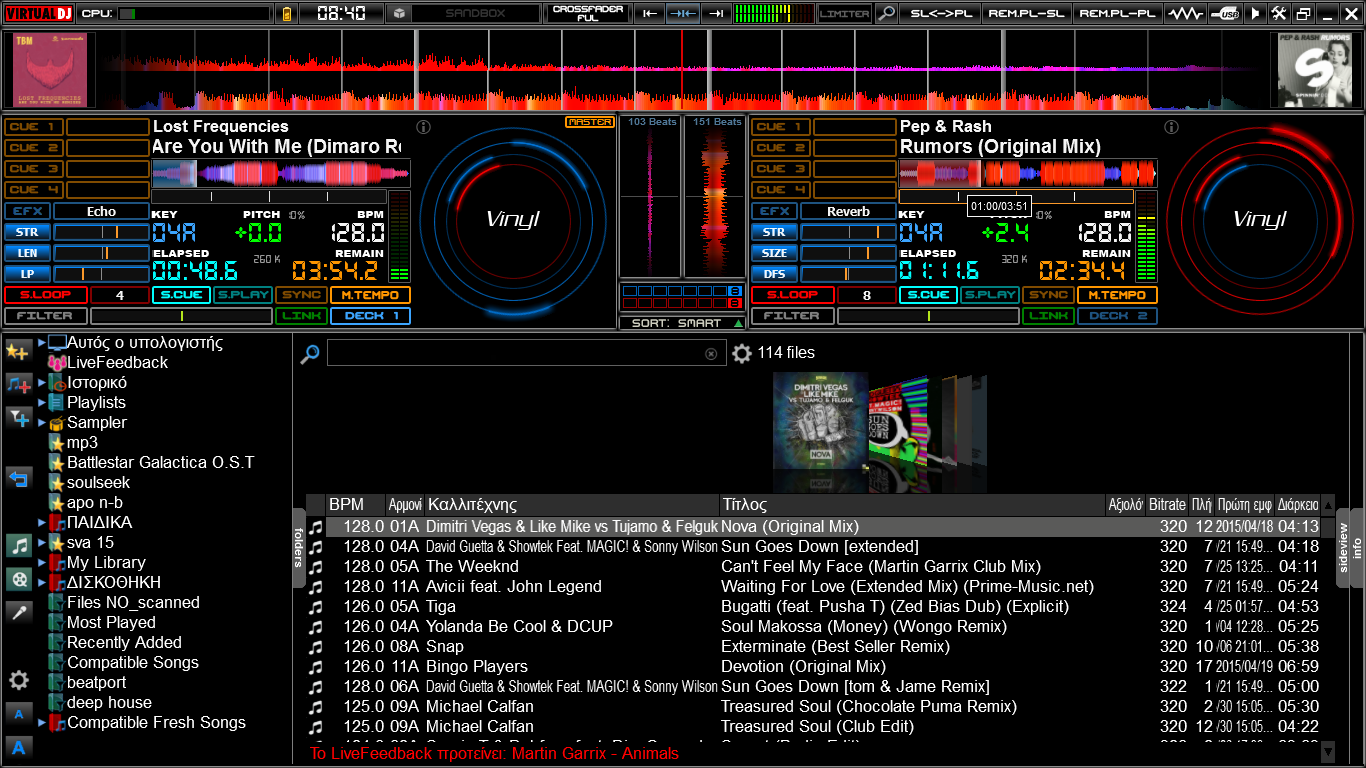Image resolution: width=1366 pixels, height=768 pixels.
Task: Adjust the STR effect slider on deck 1
Action: (x=101, y=232)
